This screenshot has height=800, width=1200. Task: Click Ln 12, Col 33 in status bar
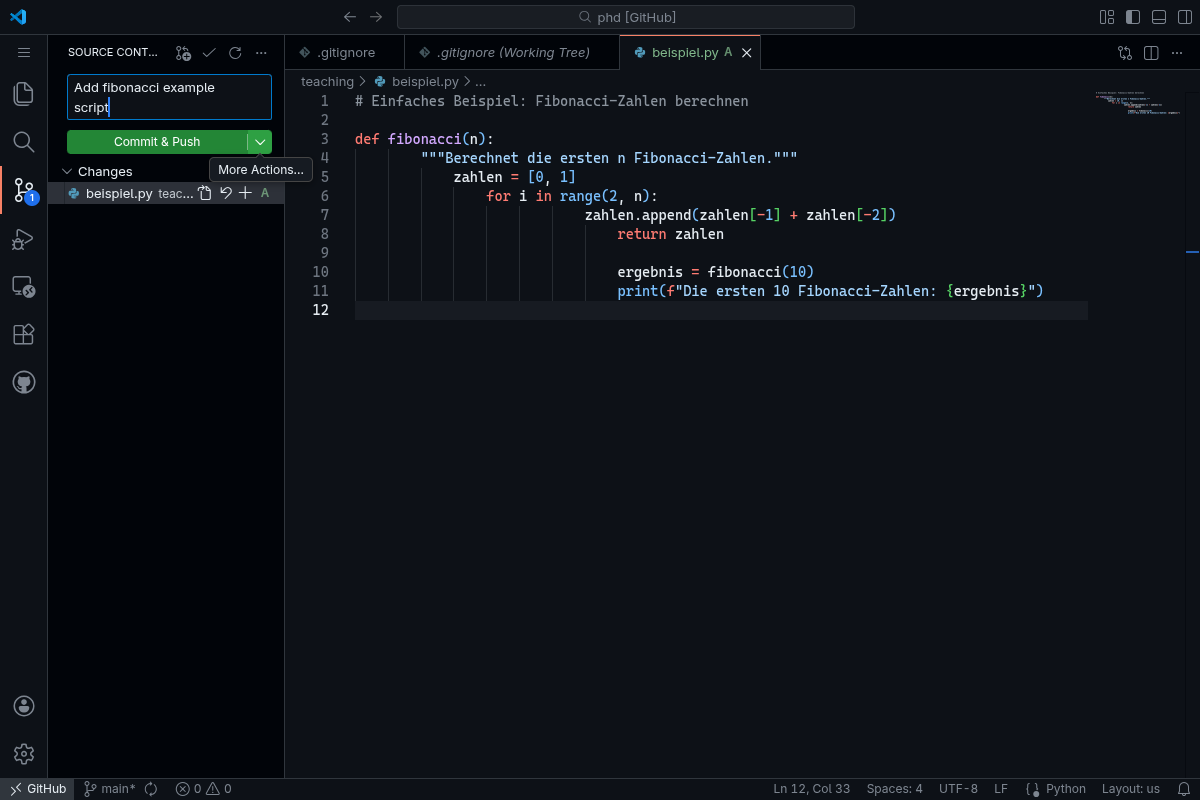tap(811, 789)
